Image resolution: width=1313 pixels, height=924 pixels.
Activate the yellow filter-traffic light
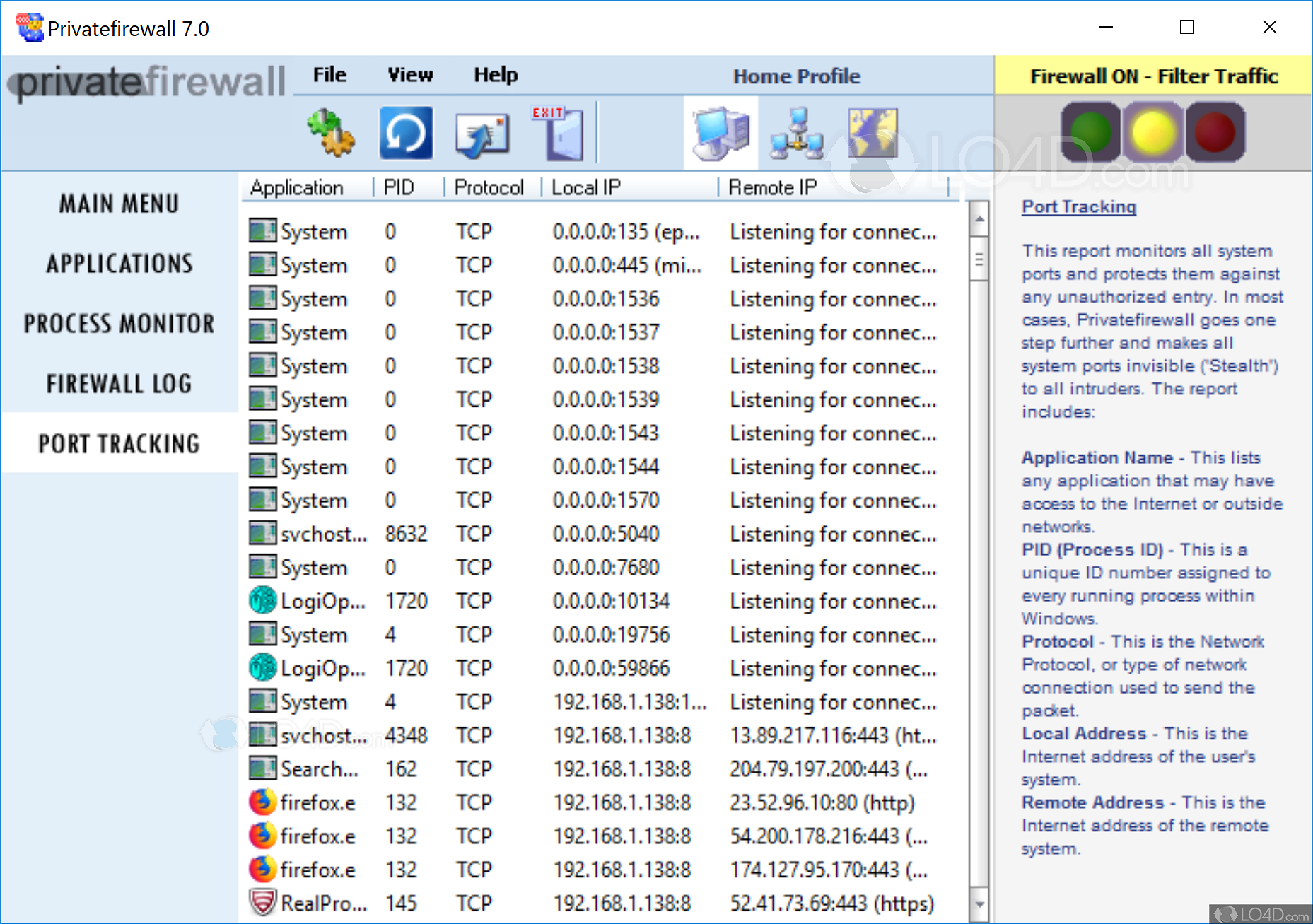[1152, 131]
